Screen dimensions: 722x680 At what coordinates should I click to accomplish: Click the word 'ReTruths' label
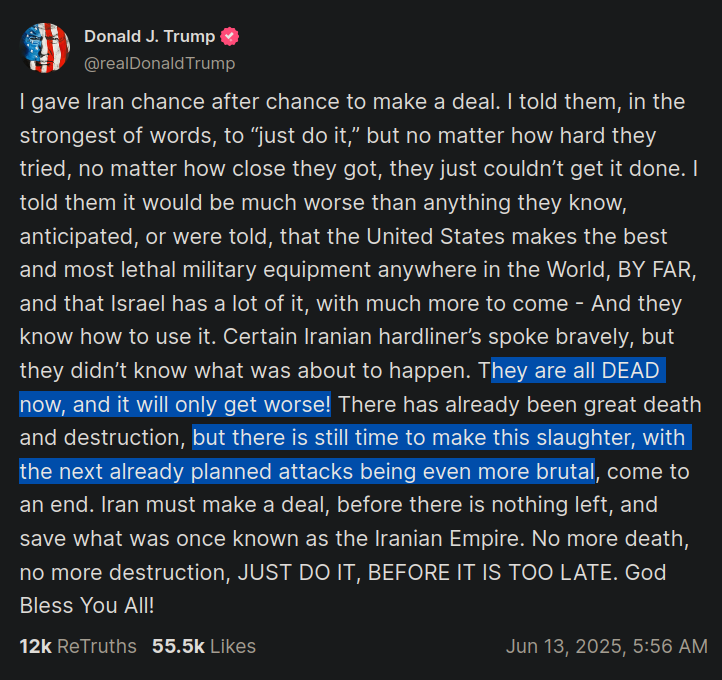[x=97, y=646]
